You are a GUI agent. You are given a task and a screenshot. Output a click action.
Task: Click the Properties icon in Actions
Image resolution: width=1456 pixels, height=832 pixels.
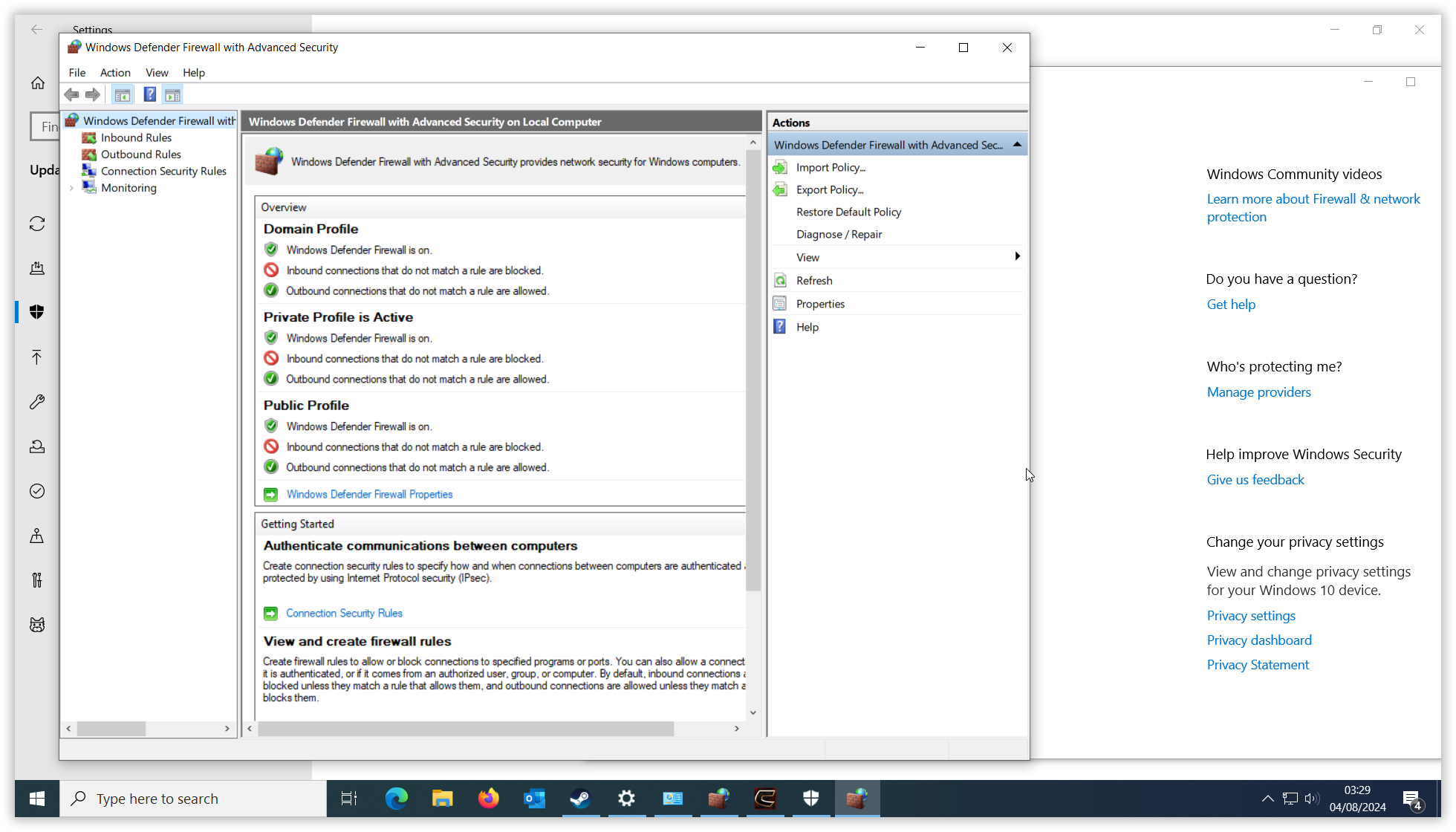[780, 303]
